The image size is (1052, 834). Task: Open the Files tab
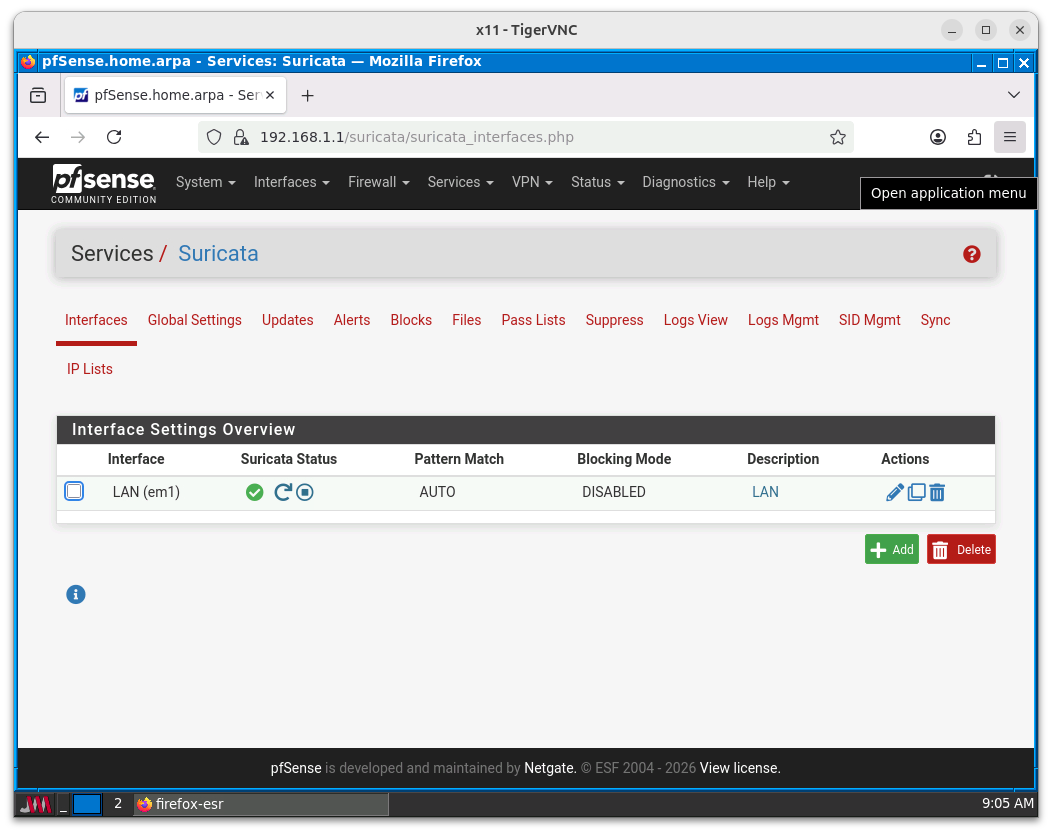pyautogui.click(x=466, y=321)
